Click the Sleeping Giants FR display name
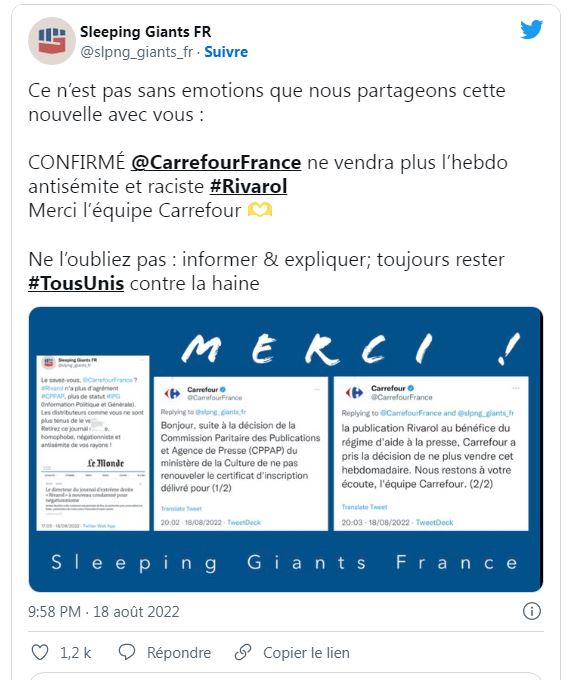 click(145, 32)
